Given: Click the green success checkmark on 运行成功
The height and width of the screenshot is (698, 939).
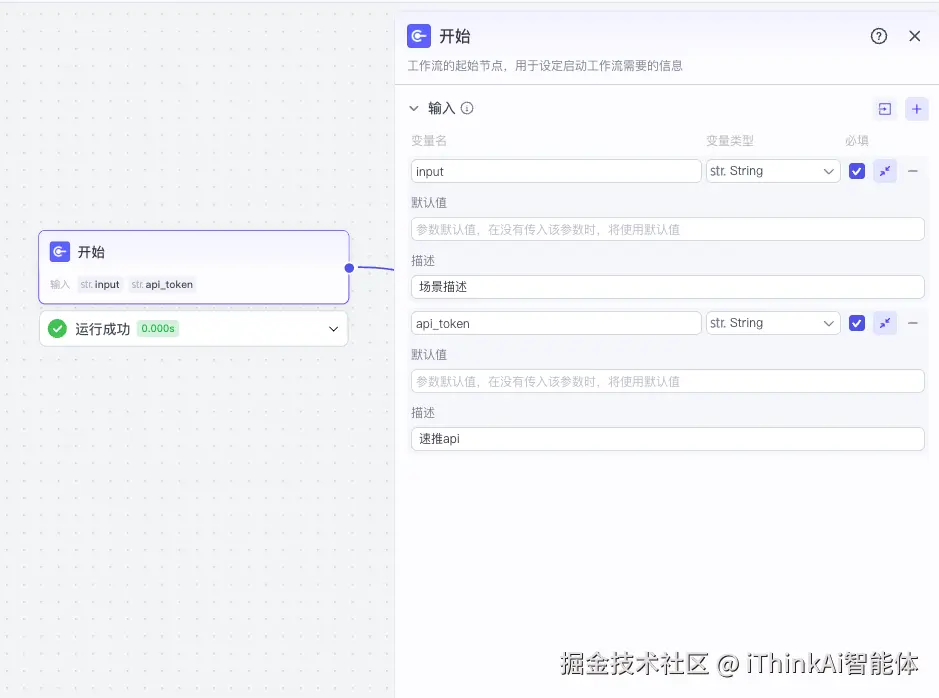Looking at the screenshot, I should 57,328.
